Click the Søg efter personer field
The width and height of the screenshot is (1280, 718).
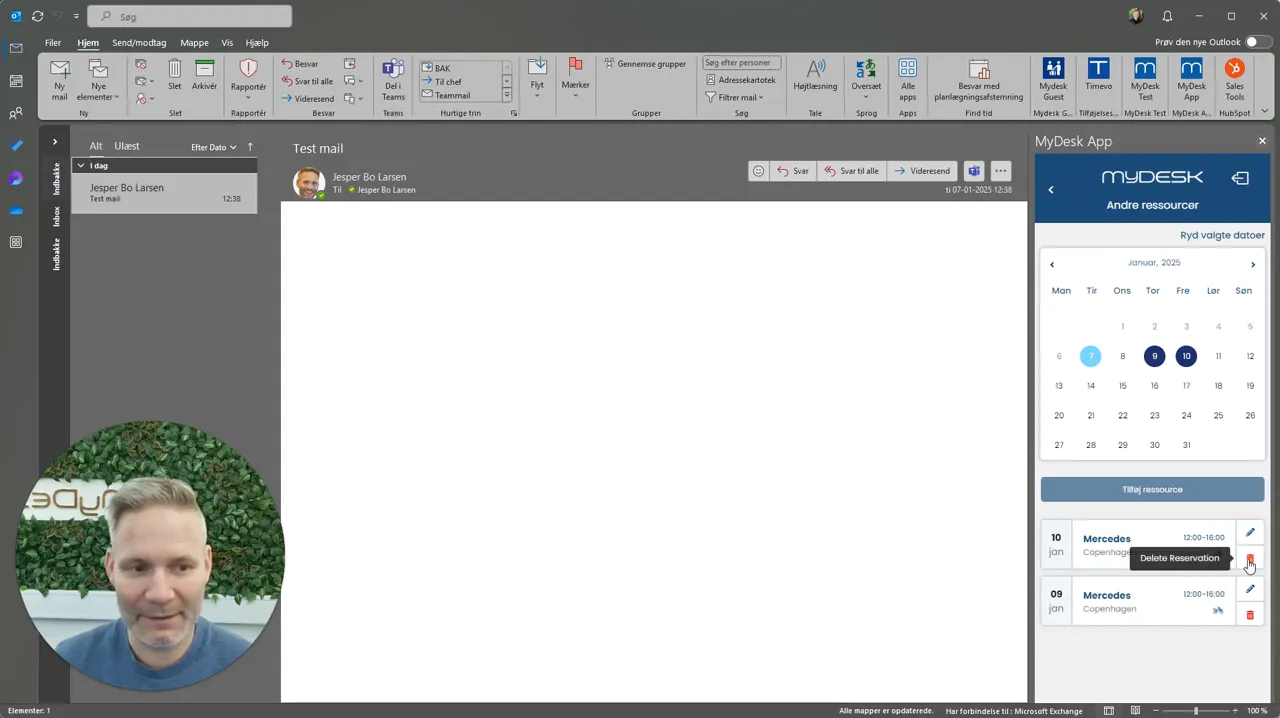pyautogui.click(x=741, y=63)
